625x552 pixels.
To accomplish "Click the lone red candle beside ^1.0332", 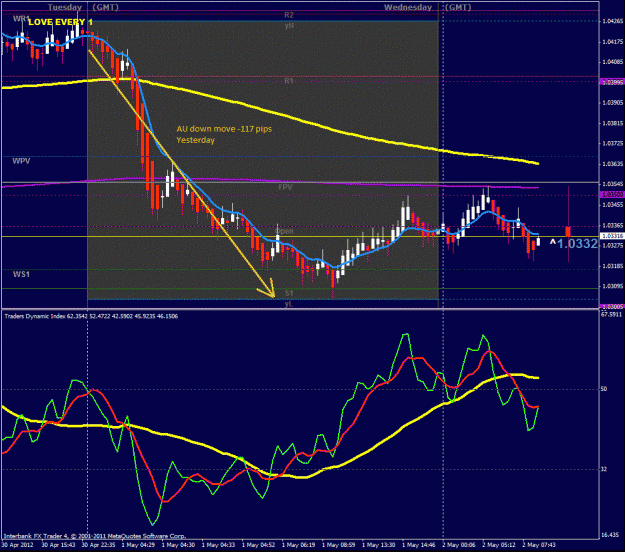I will 568,231.
